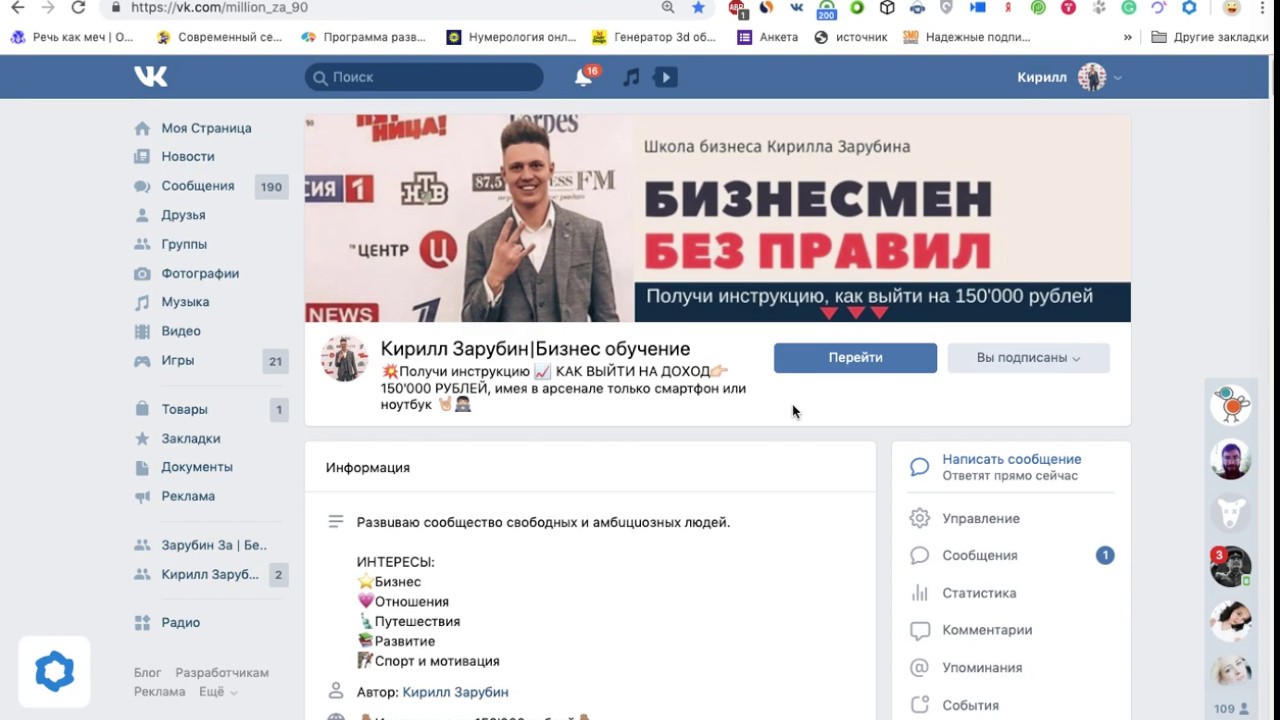Click the VK search field
Image resolution: width=1280 pixels, height=720 pixels.
tap(424, 77)
